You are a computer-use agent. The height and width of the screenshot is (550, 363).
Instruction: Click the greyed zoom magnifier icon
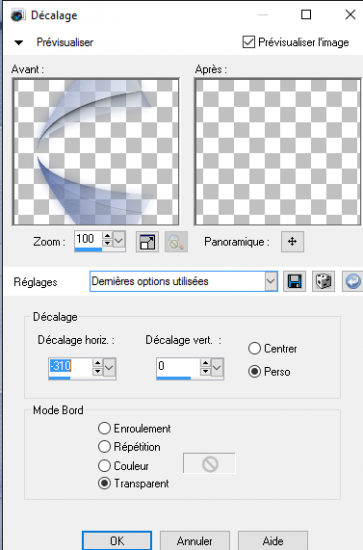(176, 242)
